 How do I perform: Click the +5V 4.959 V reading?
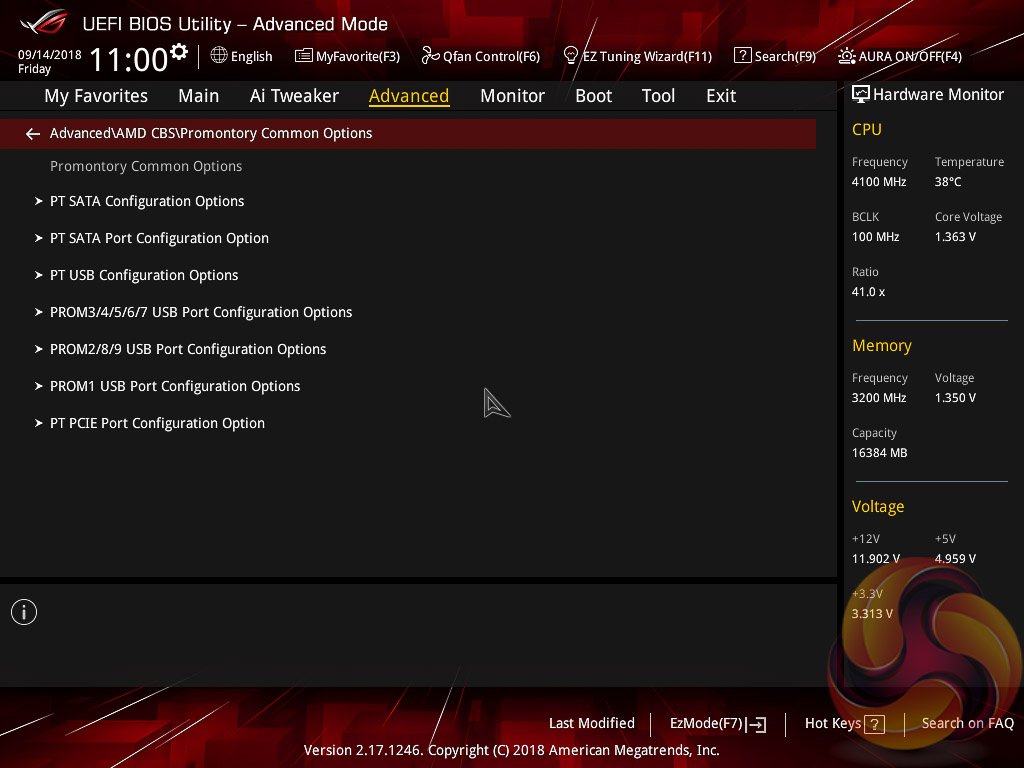coord(955,559)
